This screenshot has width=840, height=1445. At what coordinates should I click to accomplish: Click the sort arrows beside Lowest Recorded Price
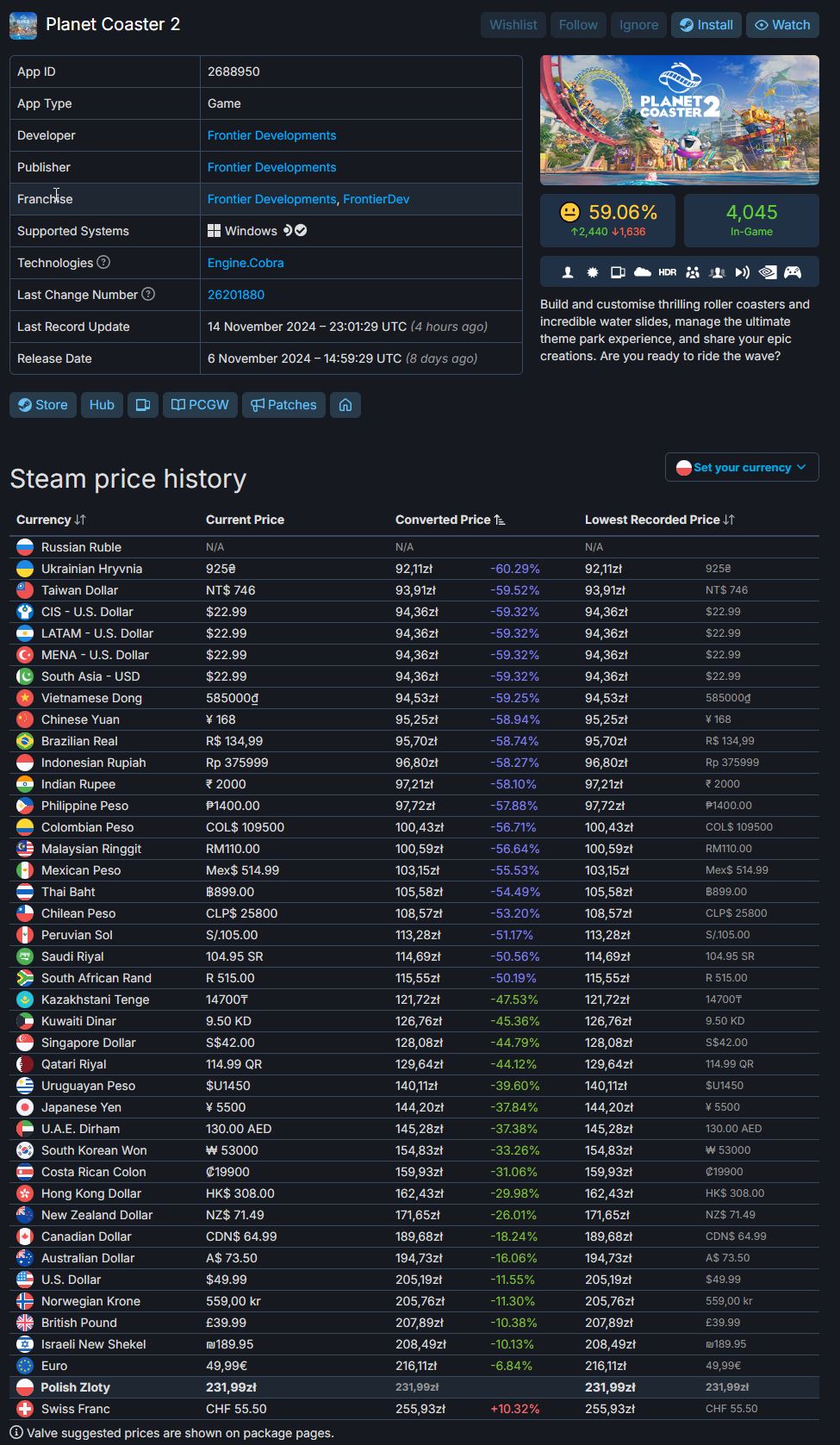coord(729,520)
